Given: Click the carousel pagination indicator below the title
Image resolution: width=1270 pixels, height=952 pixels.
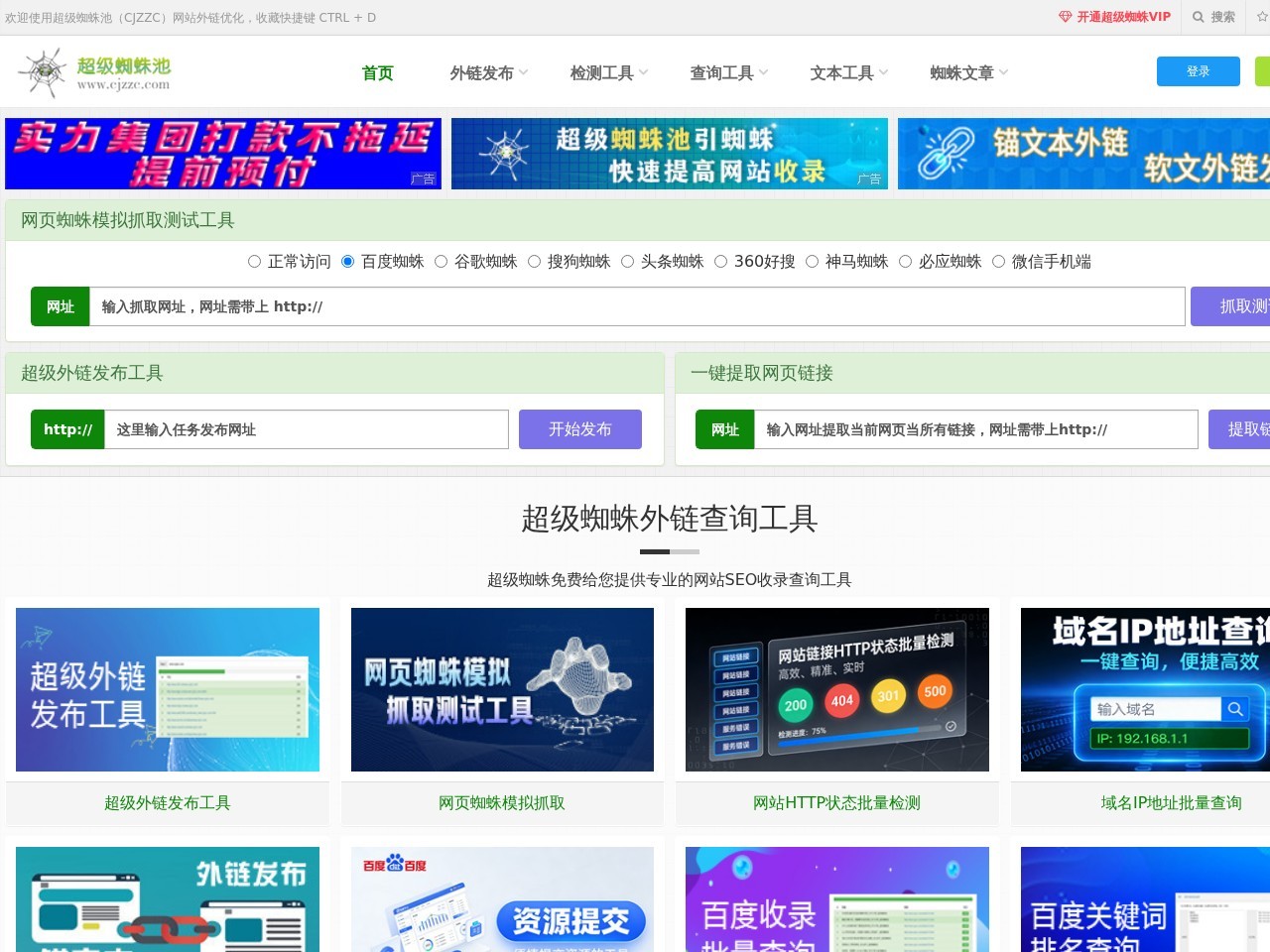Looking at the screenshot, I should pos(670,551).
